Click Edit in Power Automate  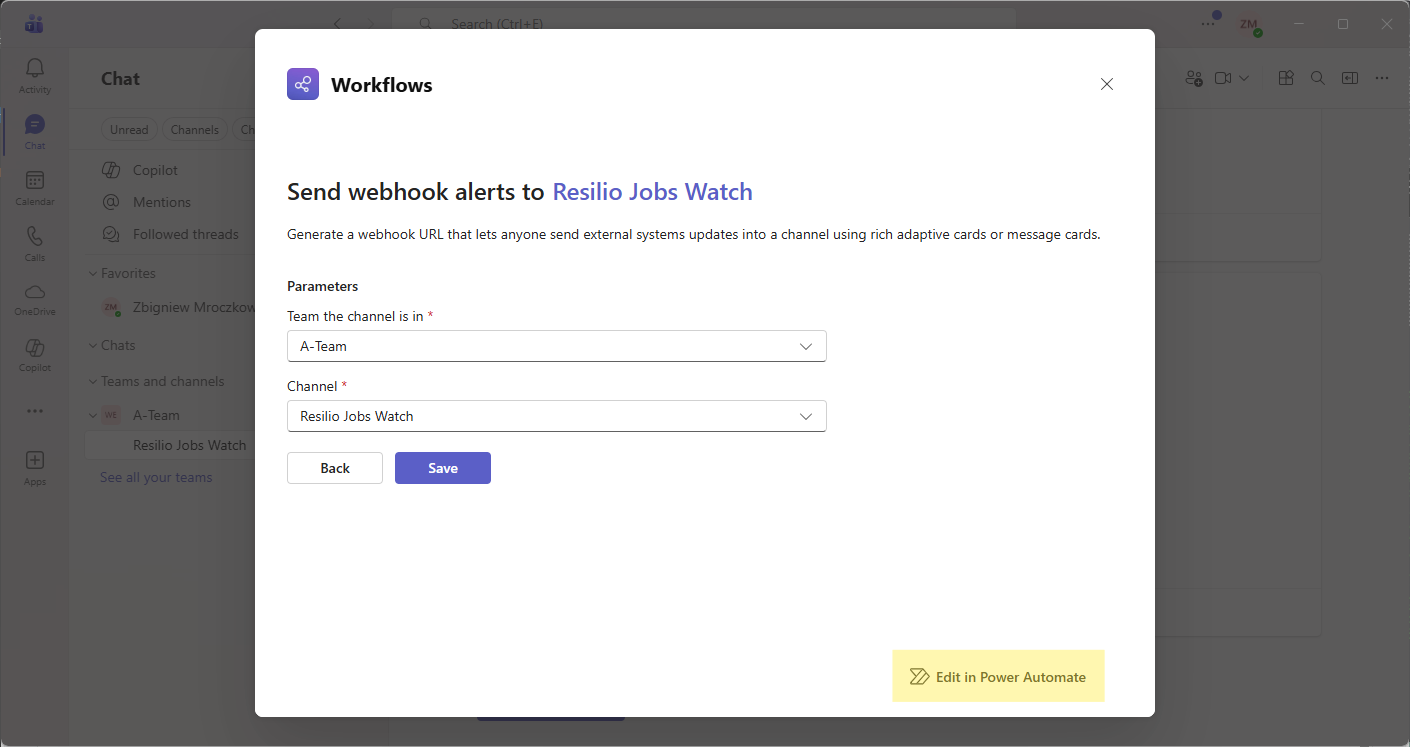[x=998, y=677]
